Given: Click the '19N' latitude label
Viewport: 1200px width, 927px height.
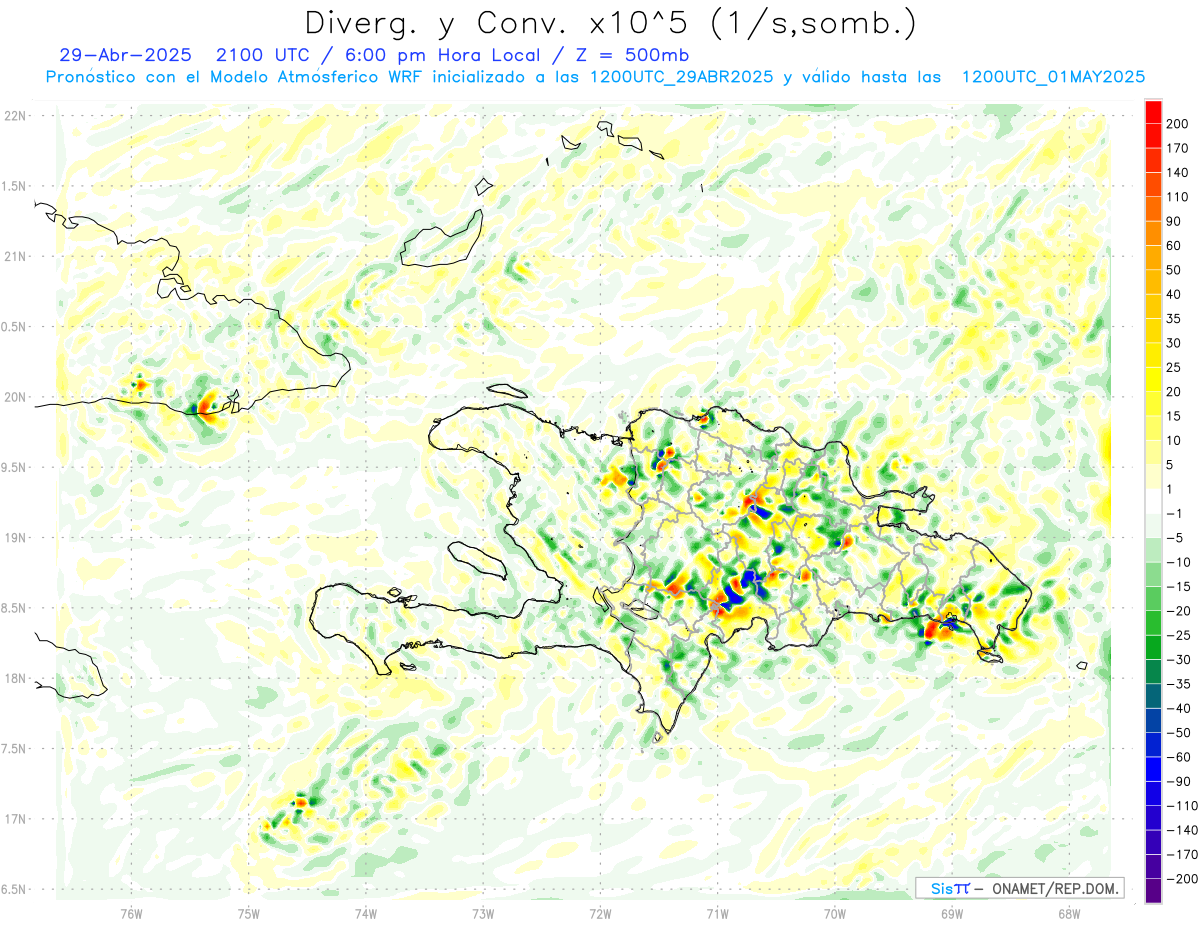Looking at the screenshot, I should pyautogui.click(x=15, y=538).
